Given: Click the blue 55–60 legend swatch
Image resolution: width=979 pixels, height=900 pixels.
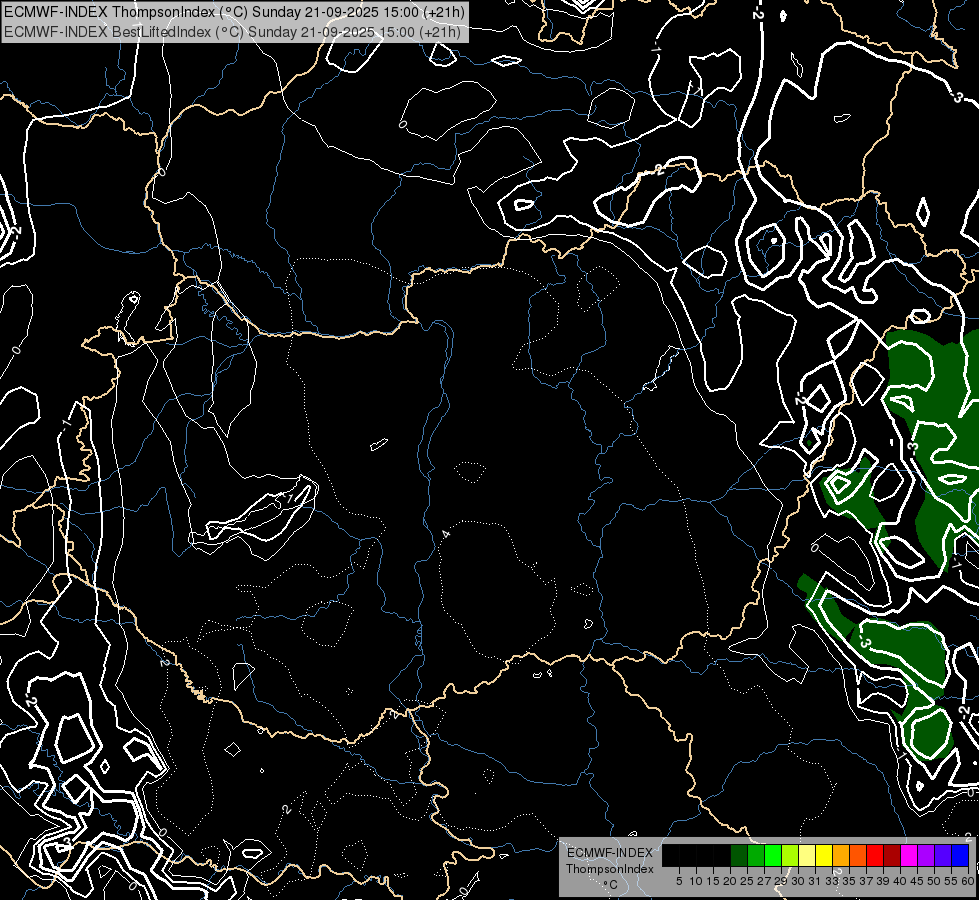Looking at the screenshot, I should (960, 855).
